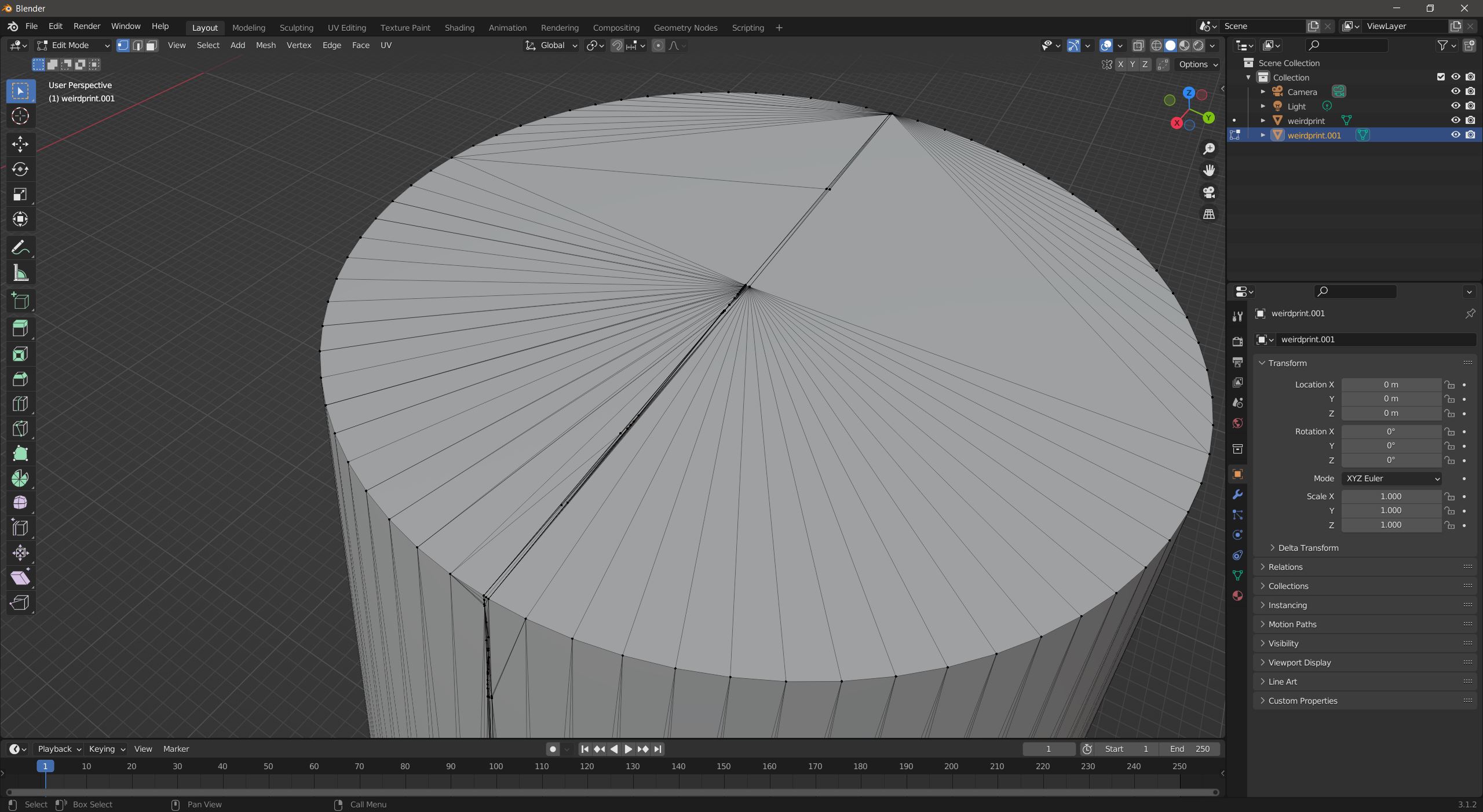Select the Smooth tool
Viewport: 1483px width, 812px height.
tap(20, 503)
